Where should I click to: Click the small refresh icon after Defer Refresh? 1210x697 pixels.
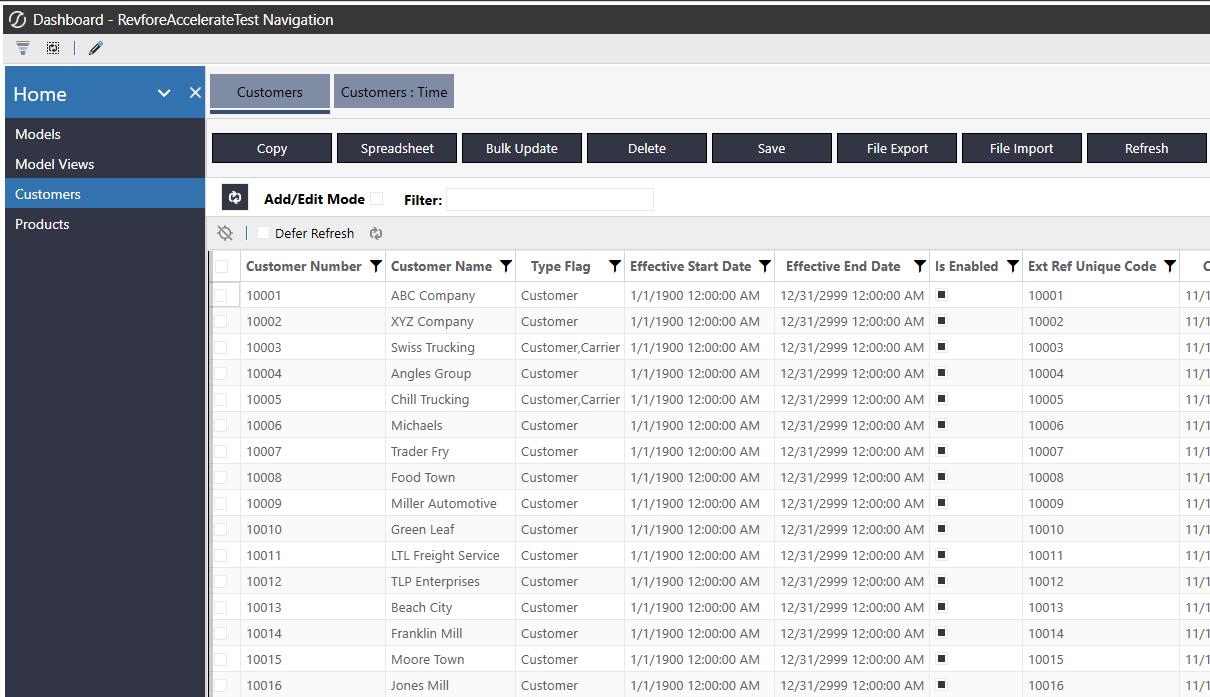tap(376, 233)
